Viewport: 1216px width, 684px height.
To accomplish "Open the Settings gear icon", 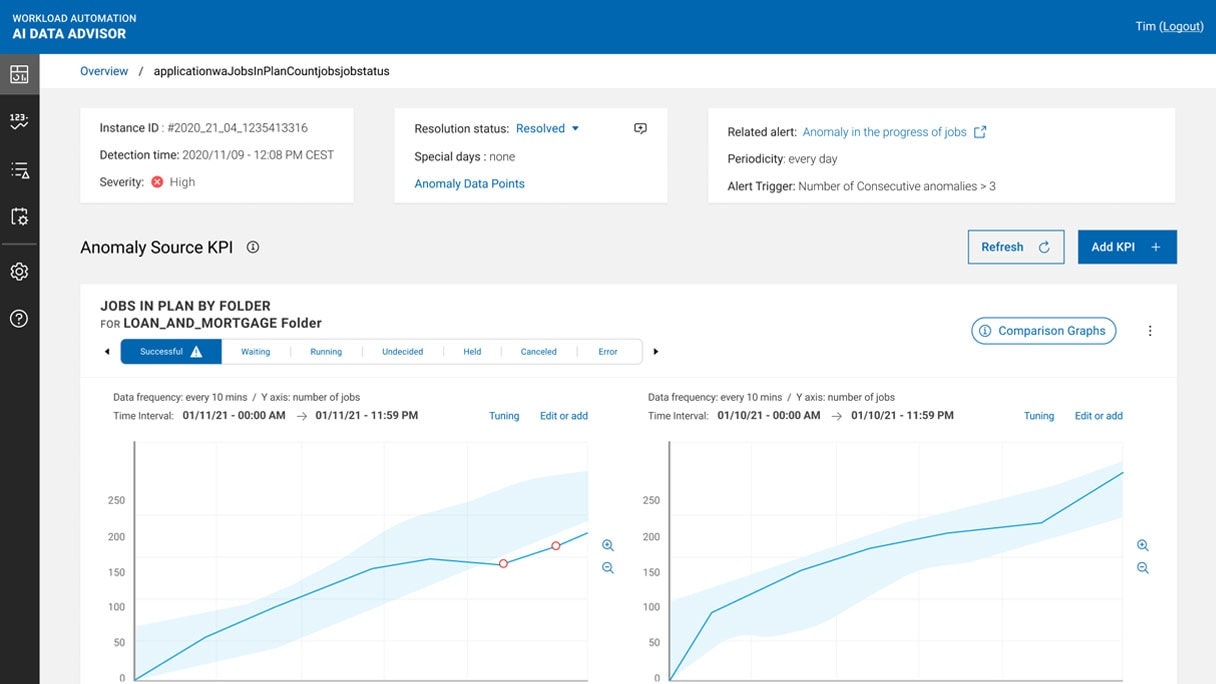I will [19, 271].
